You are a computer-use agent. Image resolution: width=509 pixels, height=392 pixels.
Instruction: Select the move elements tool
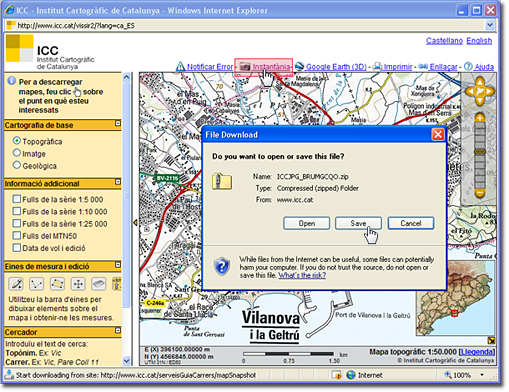point(78,284)
